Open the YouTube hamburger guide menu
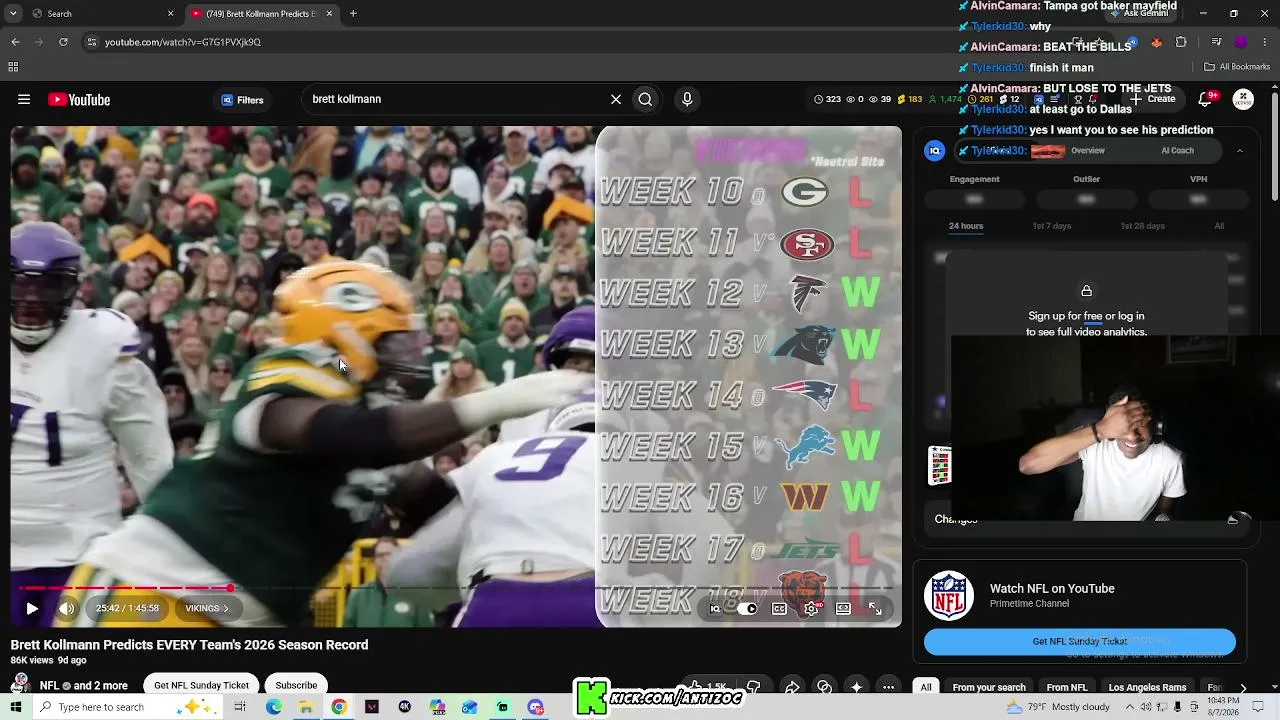This screenshot has height=720, width=1280. coord(24,100)
